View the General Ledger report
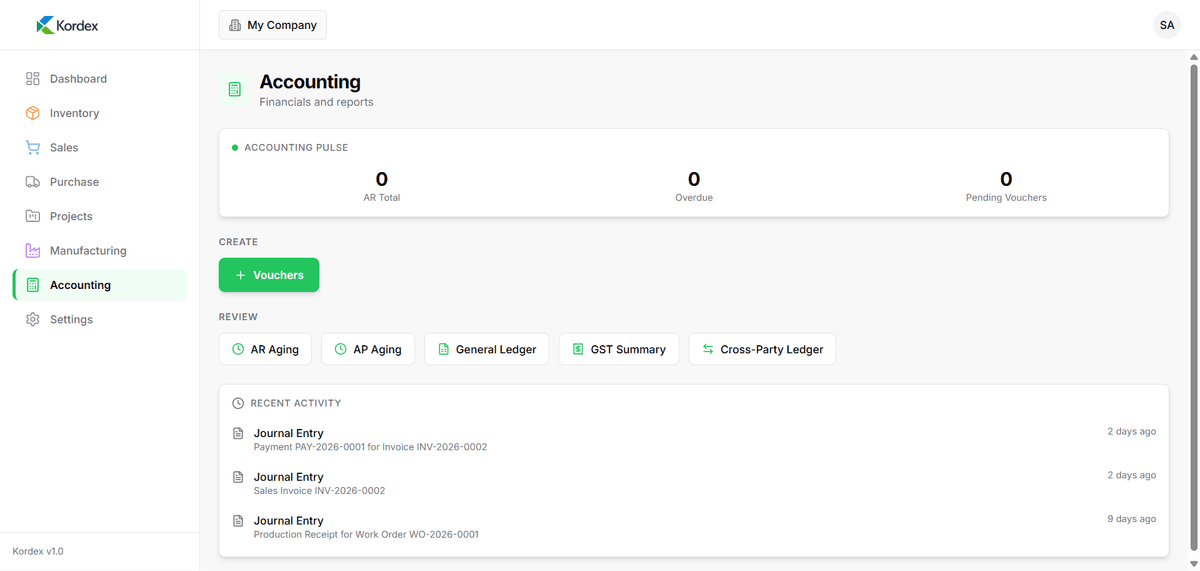 486,349
